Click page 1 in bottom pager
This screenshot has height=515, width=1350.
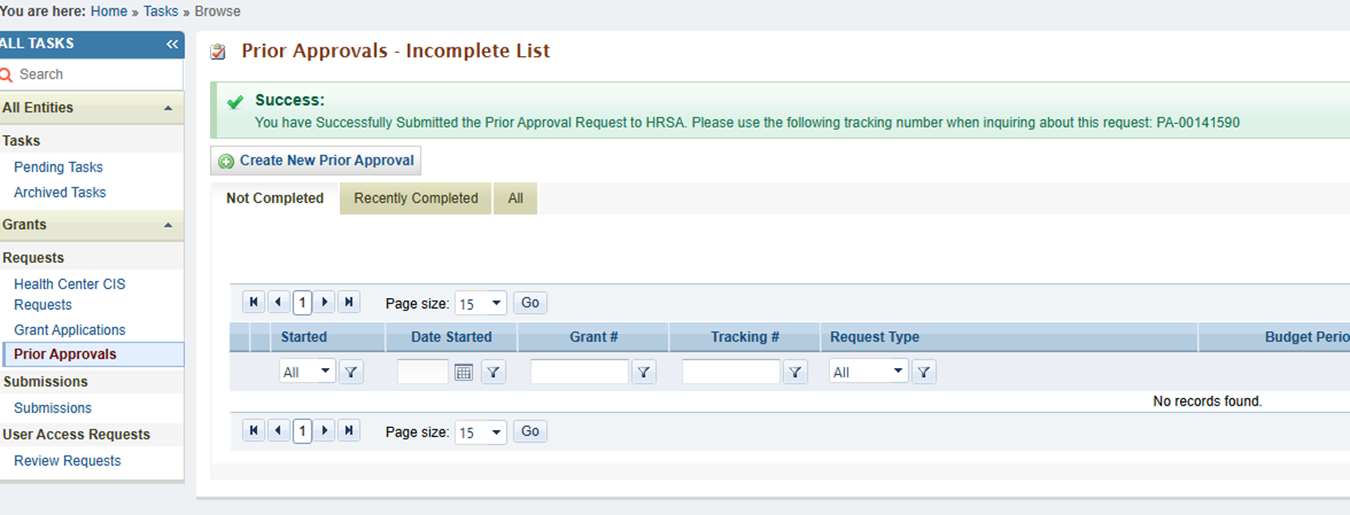pyautogui.click(x=302, y=431)
